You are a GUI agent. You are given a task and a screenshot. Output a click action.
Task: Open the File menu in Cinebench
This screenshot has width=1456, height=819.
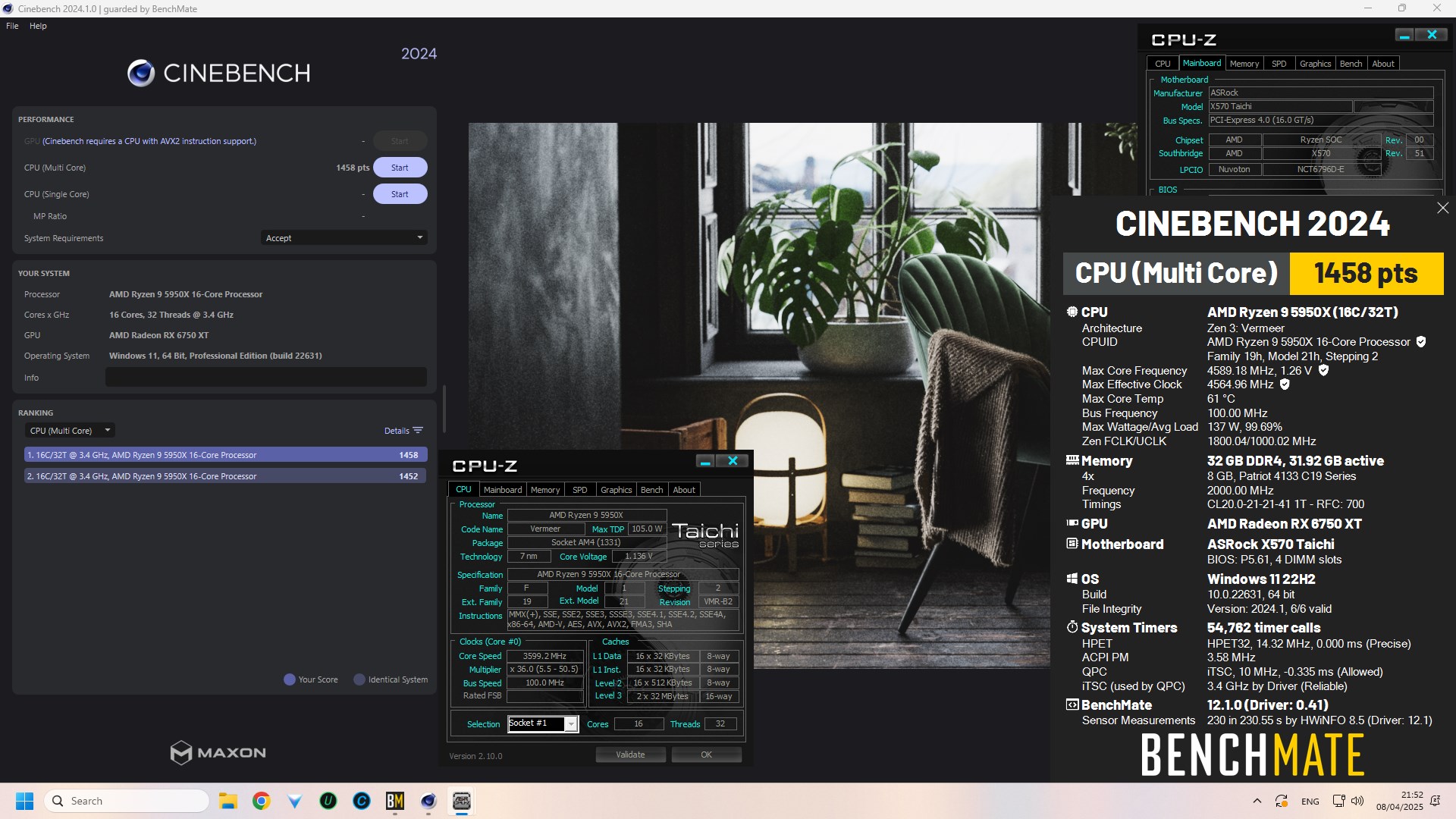12,26
